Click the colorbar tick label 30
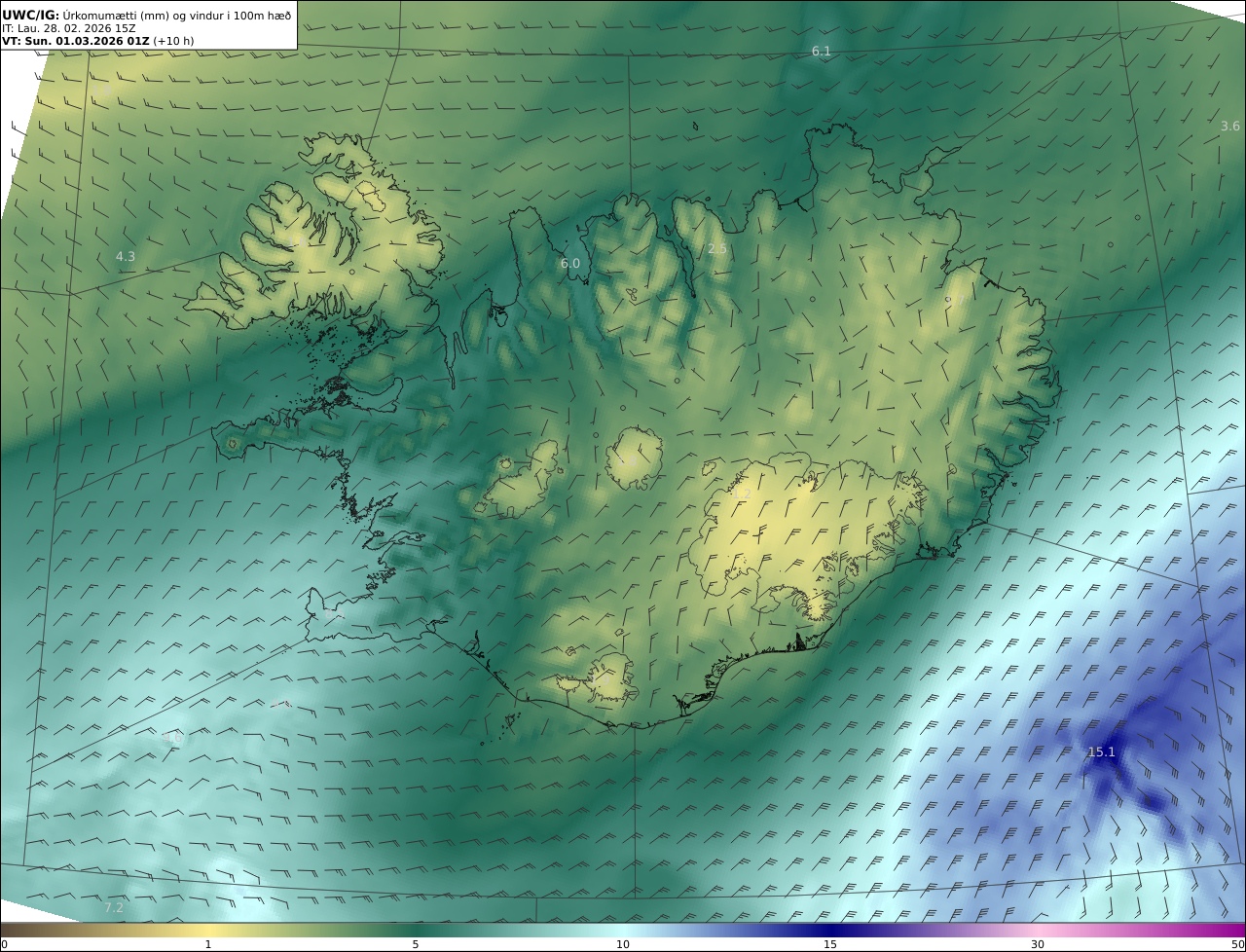Screen dimensions: 1246x952 pos(1038,944)
